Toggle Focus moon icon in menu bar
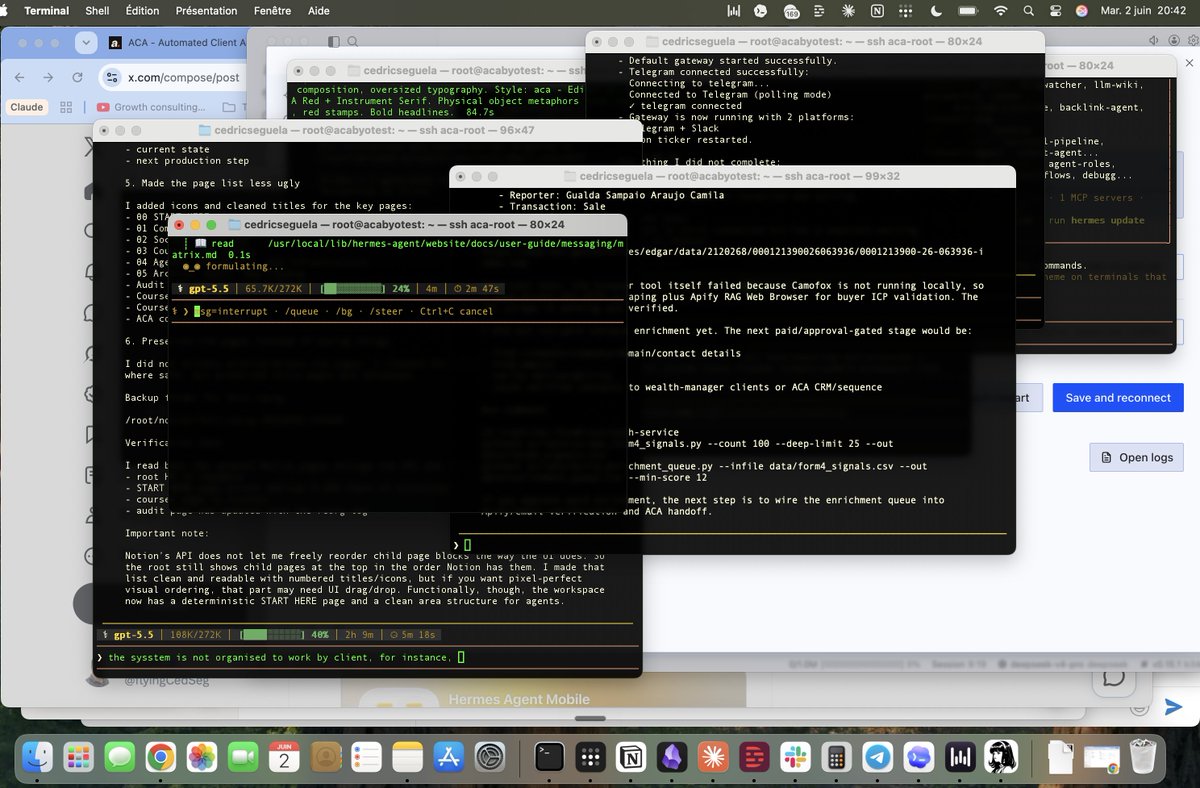The image size is (1200, 788). (x=936, y=11)
